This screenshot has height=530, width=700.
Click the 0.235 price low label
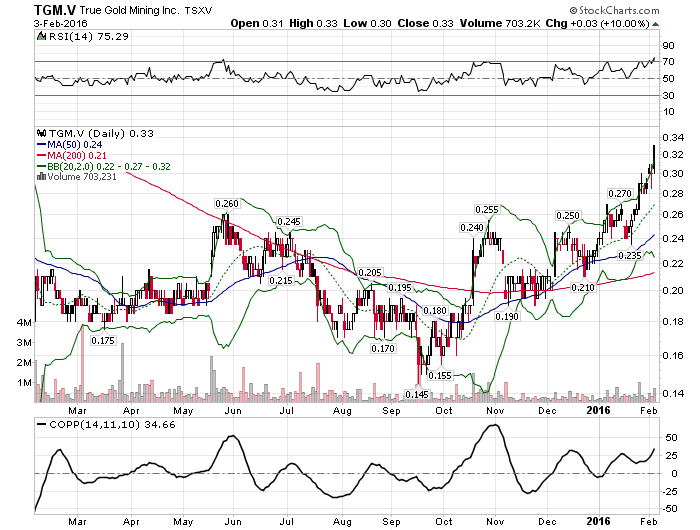pyautogui.click(x=629, y=255)
